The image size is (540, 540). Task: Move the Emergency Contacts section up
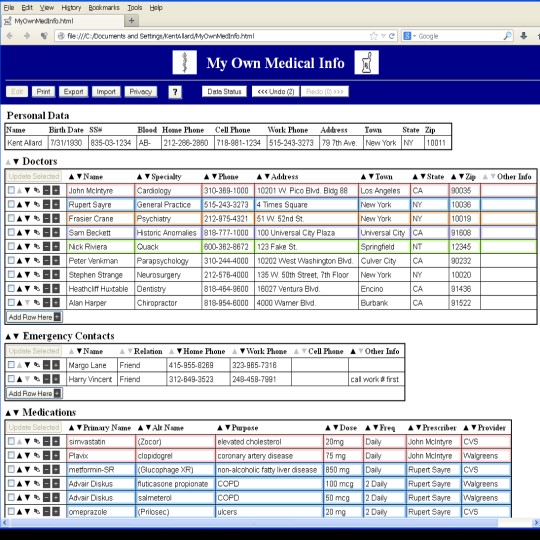coord(8,336)
